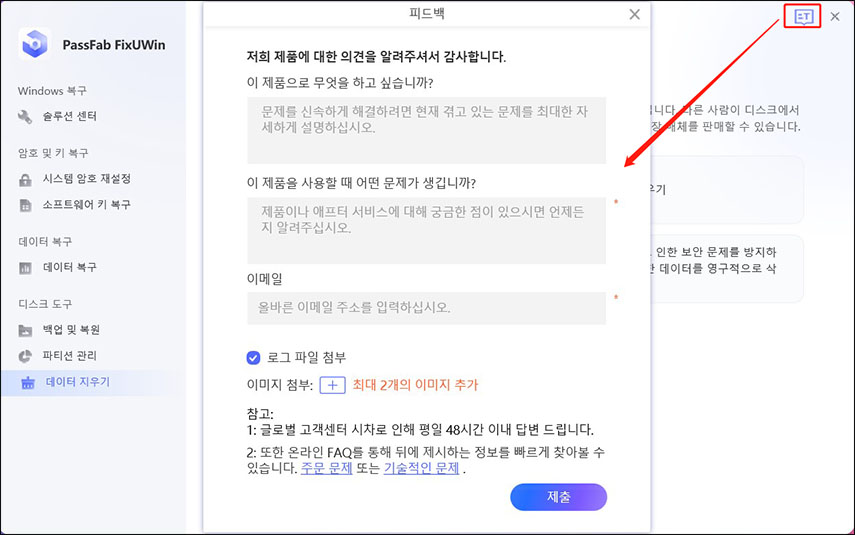Viewport: 855px width, 535px height.
Task: Click the Windows 복구 section heading
Action: point(52,91)
